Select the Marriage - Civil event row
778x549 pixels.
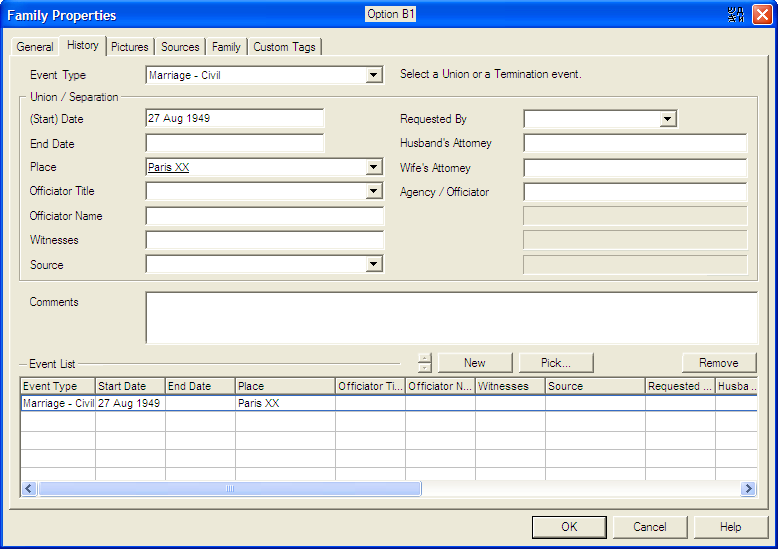[x=58, y=403]
